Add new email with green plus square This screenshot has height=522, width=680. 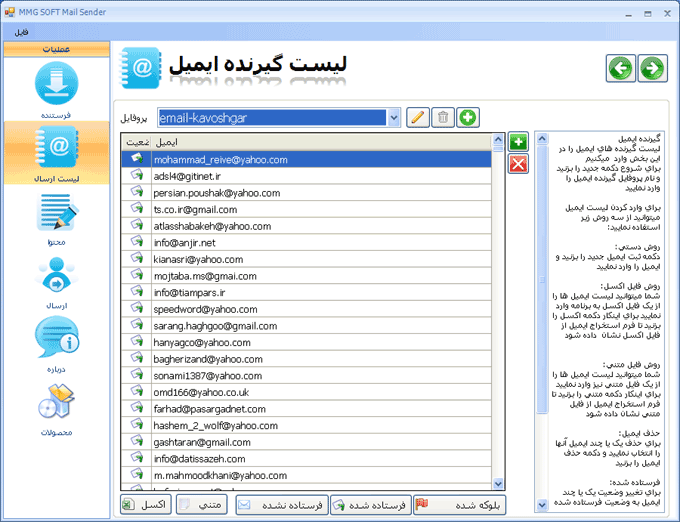click(x=518, y=142)
